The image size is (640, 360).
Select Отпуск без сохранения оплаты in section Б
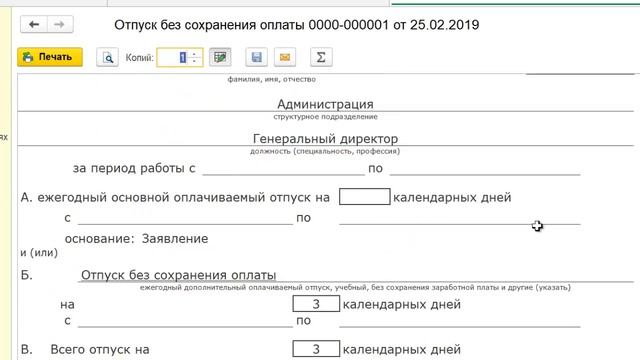point(178,275)
